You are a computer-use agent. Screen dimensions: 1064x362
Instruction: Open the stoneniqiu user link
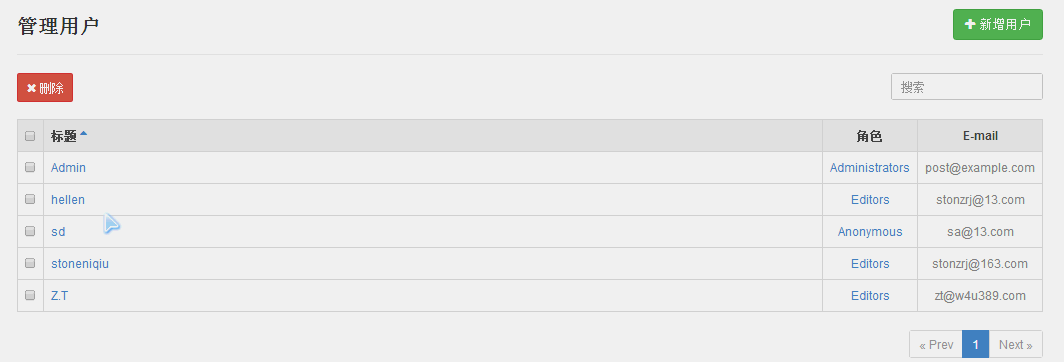[80, 264]
